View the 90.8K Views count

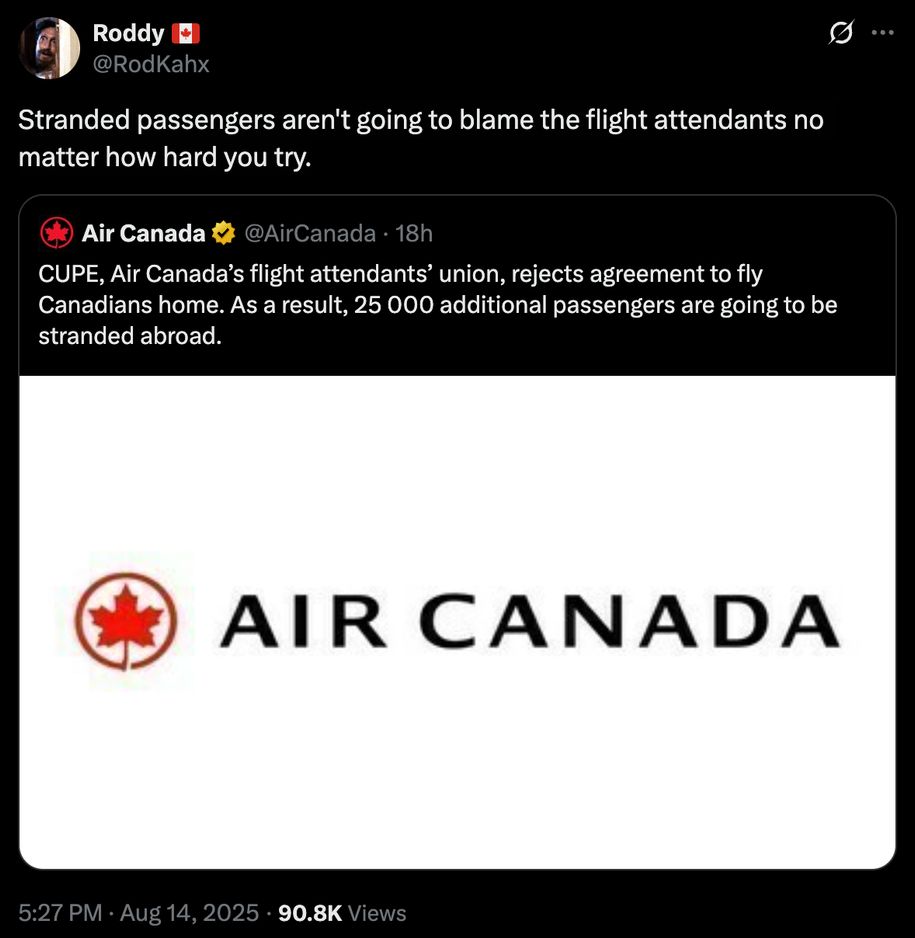click(x=345, y=912)
